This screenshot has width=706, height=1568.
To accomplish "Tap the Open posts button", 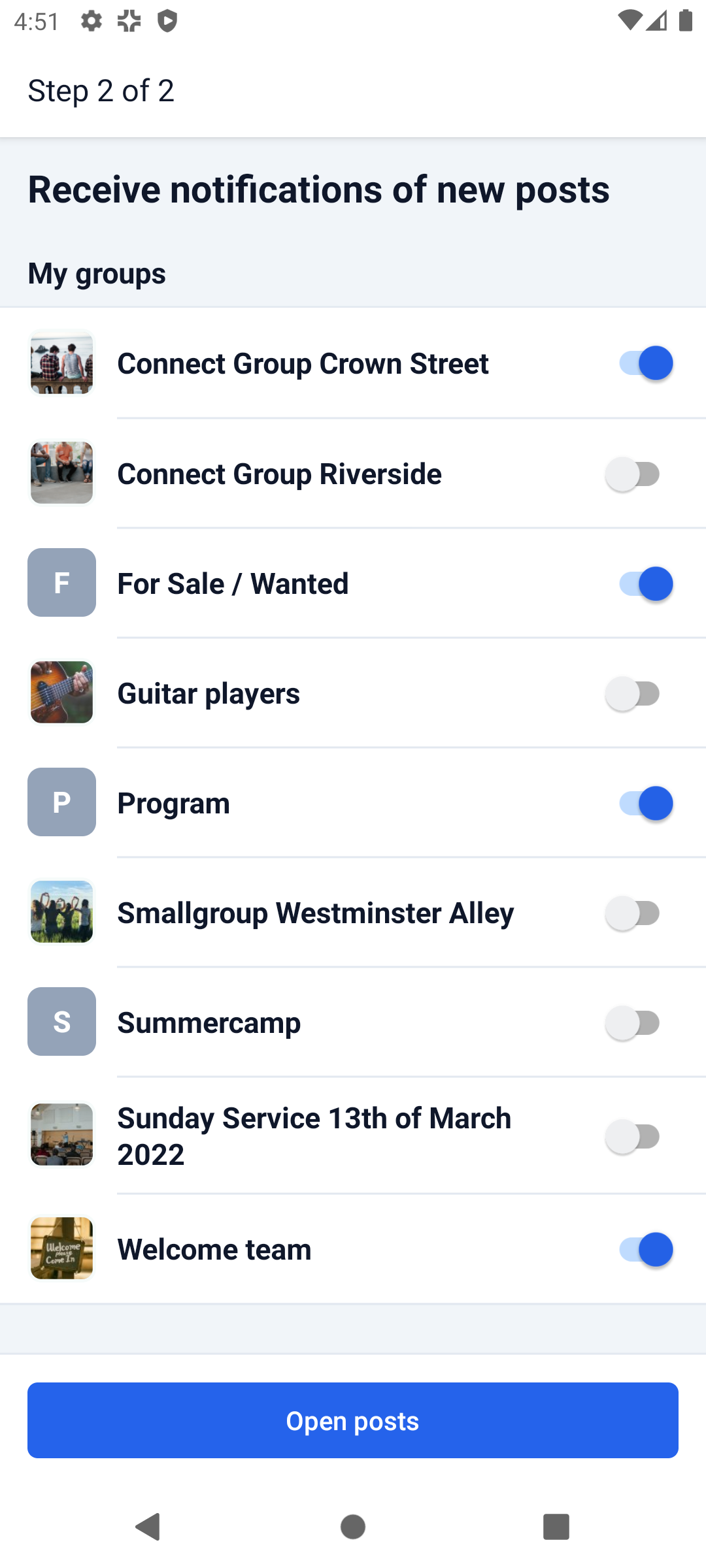I will coord(353,1420).
